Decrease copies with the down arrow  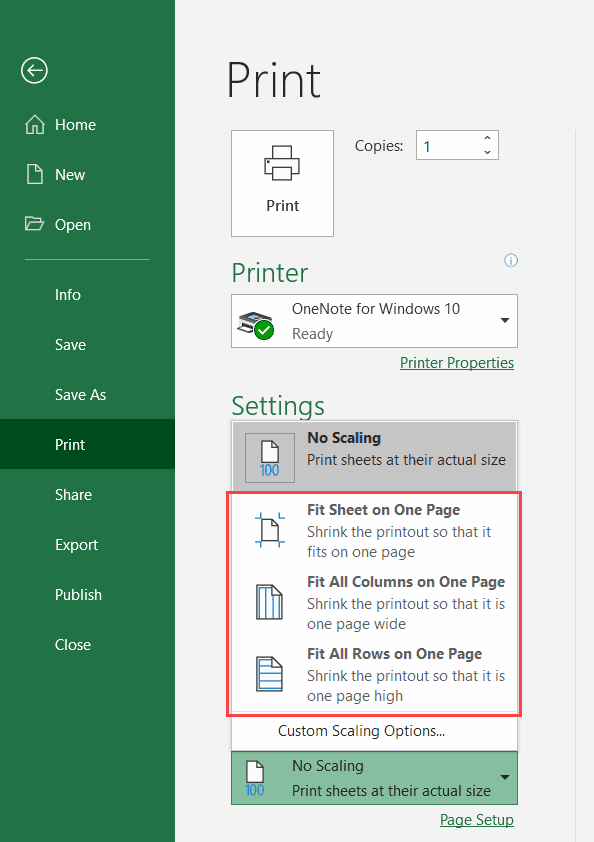tap(487, 152)
